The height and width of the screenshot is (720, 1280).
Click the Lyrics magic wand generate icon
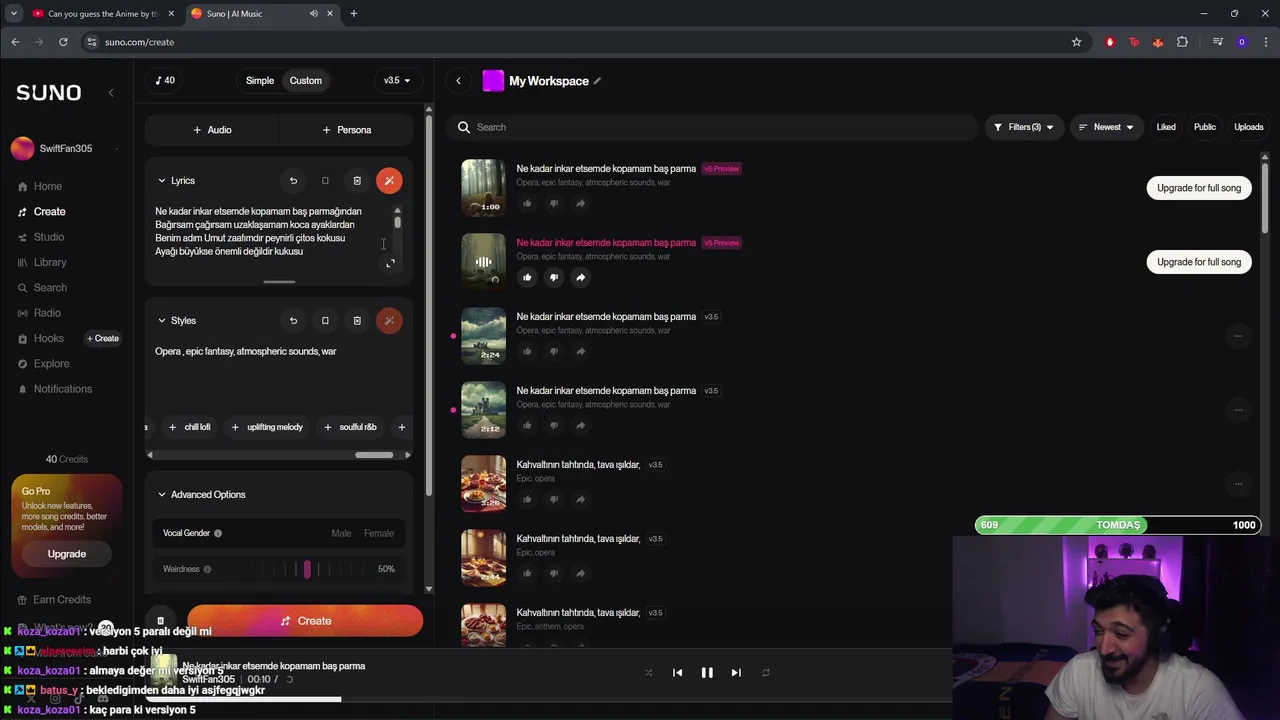click(389, 181)
